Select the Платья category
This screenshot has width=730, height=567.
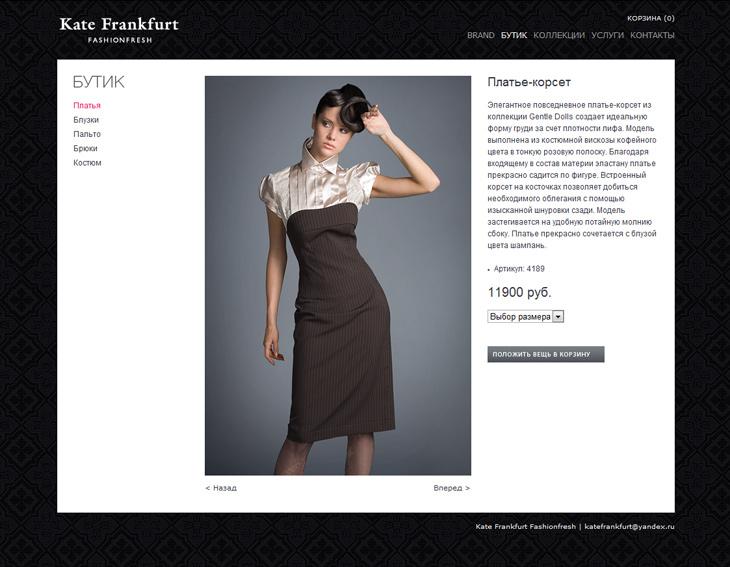(87, 106)
